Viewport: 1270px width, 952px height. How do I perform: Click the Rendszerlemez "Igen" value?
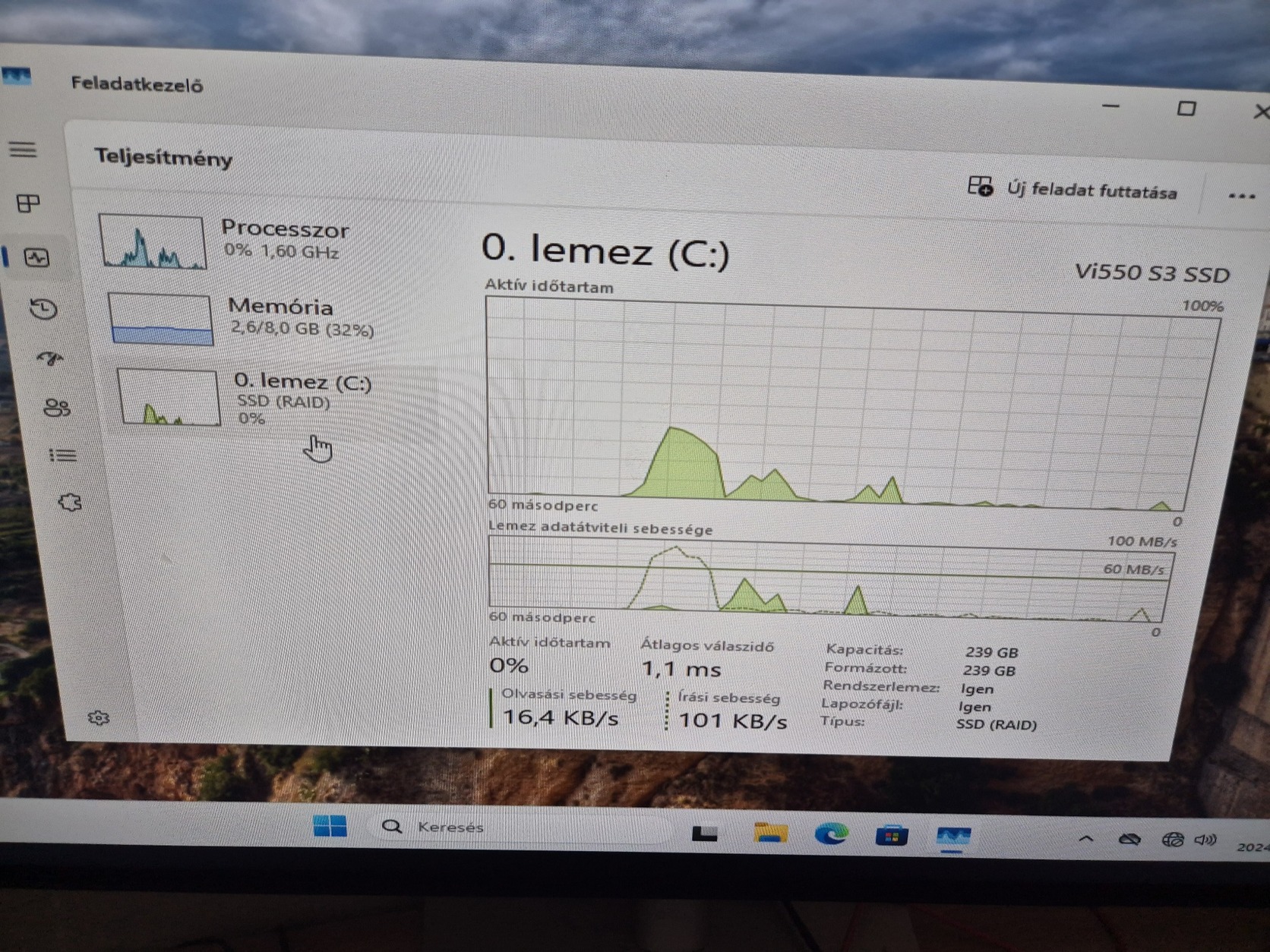(977, 689)
